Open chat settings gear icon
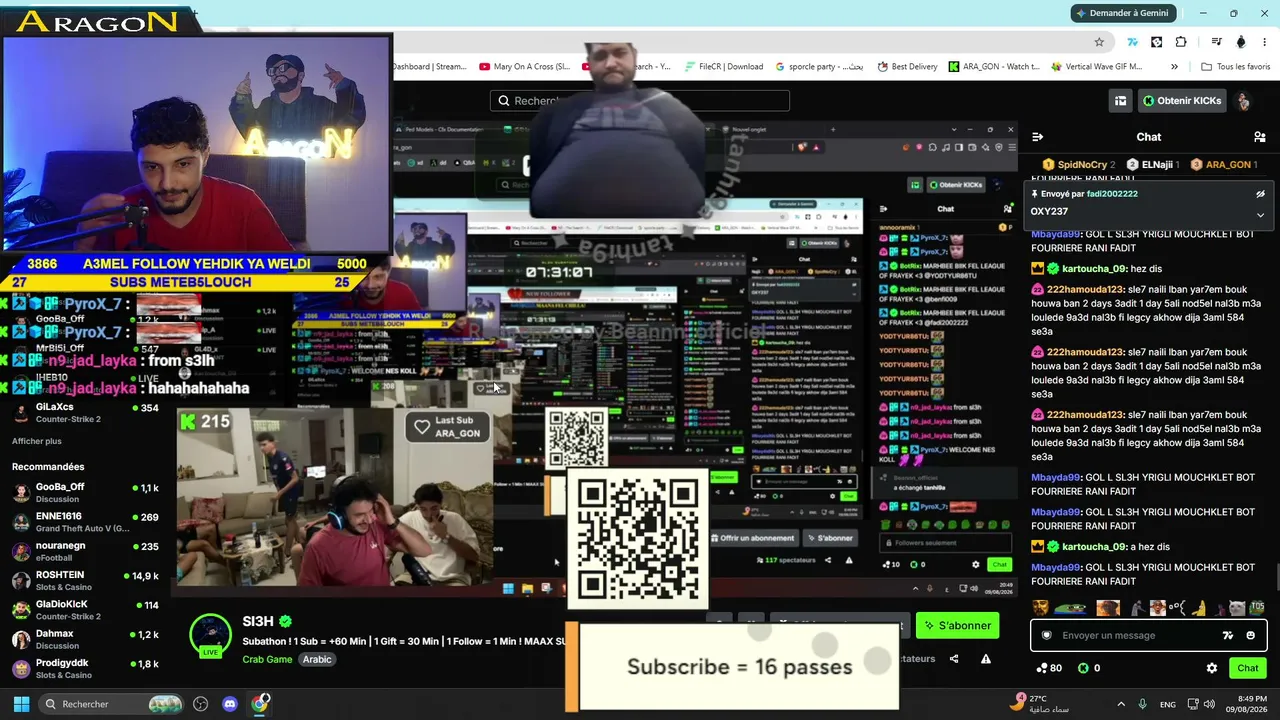 coord(1212,668)
